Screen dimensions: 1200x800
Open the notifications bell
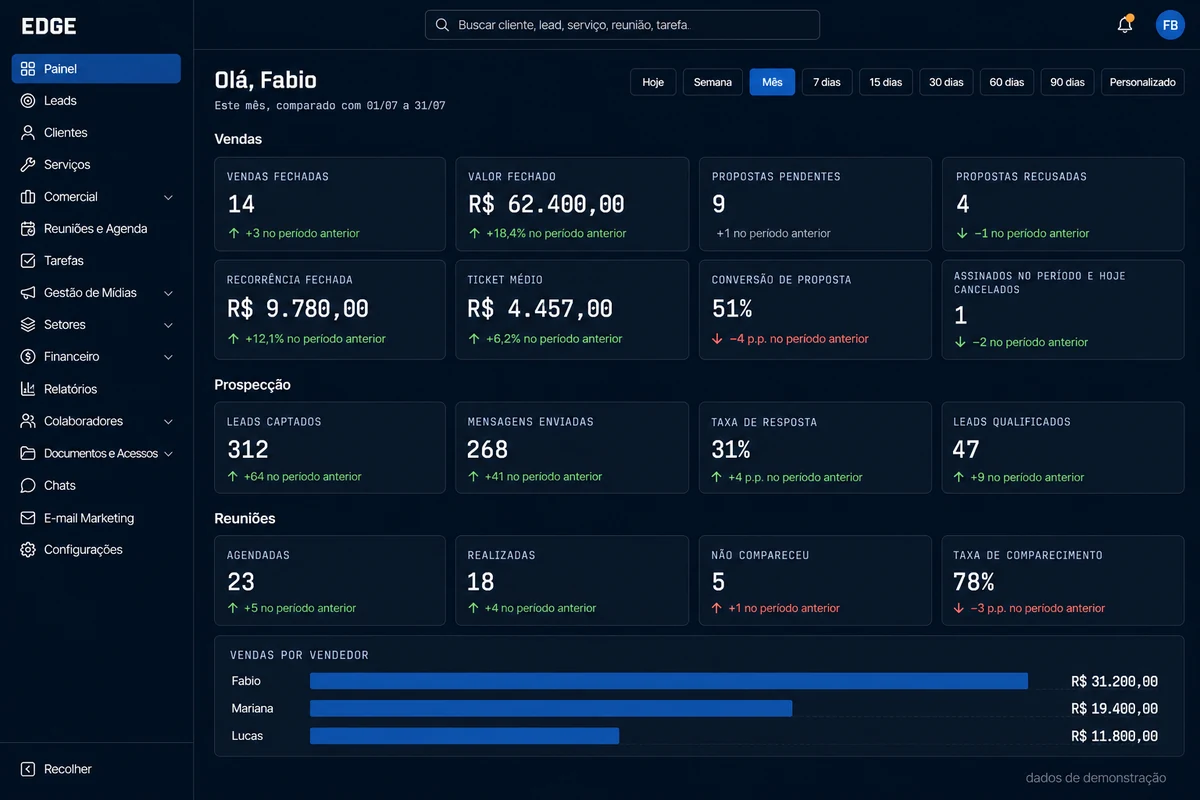tap(1125, 25)
